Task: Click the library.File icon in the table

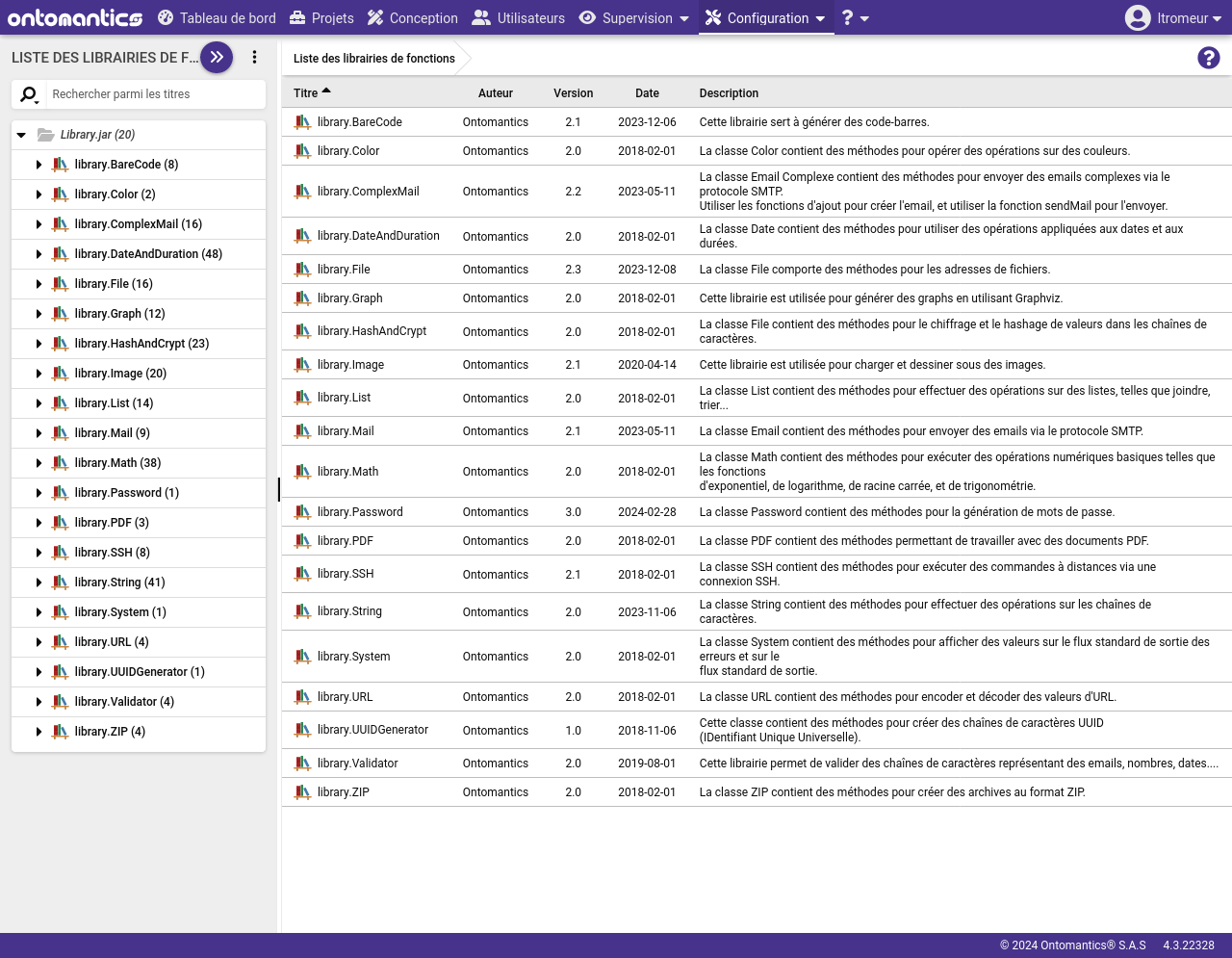Action: tap(303, 270)
